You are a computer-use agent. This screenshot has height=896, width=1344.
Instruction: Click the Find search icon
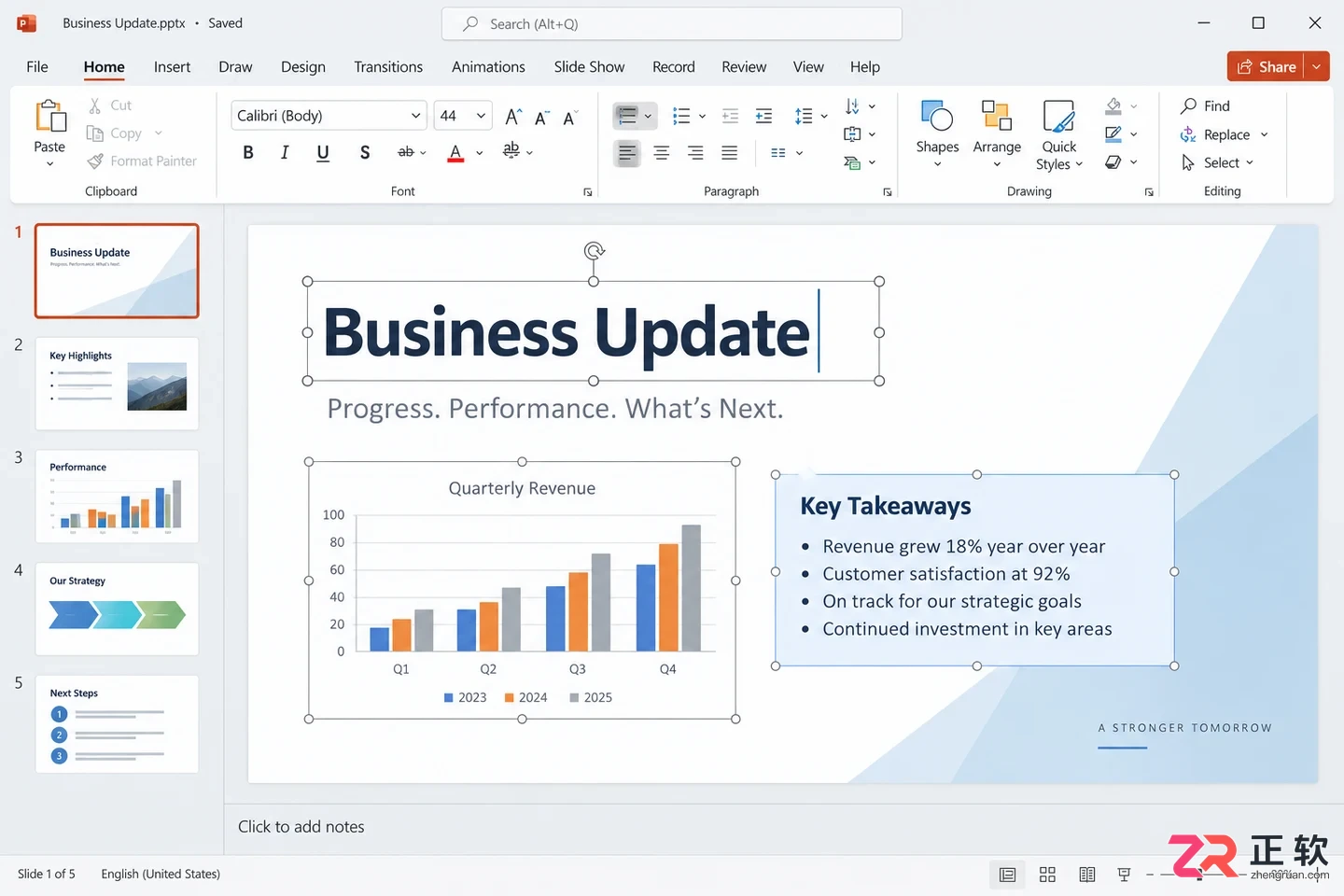(x=1188, y=105)
